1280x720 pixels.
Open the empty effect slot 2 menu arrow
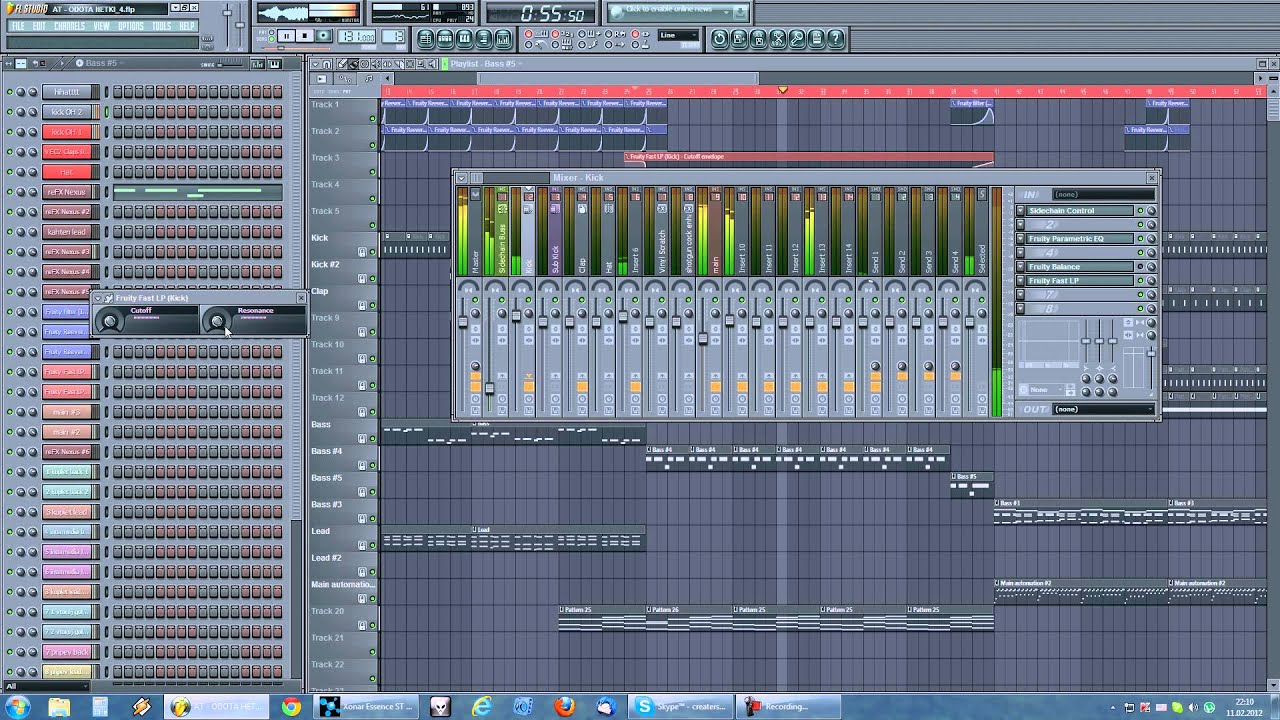[1020, 225]
